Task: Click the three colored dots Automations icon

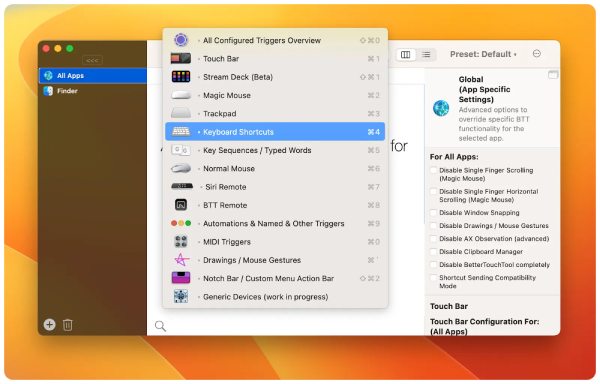Action: [181, 223]
